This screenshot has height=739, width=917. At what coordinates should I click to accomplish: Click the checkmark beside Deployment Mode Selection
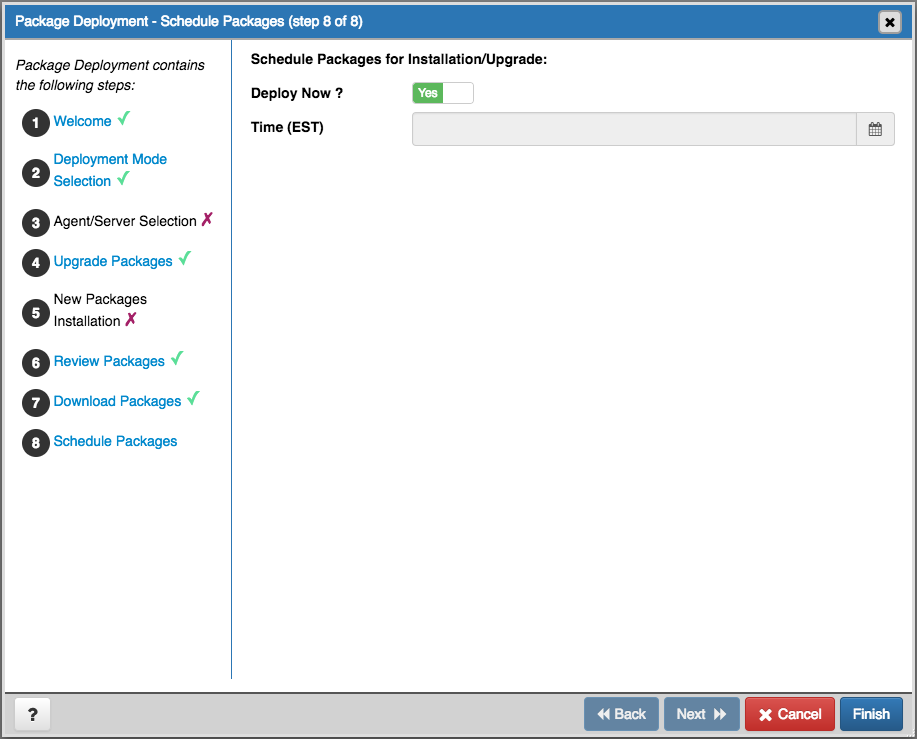point(123,178)
